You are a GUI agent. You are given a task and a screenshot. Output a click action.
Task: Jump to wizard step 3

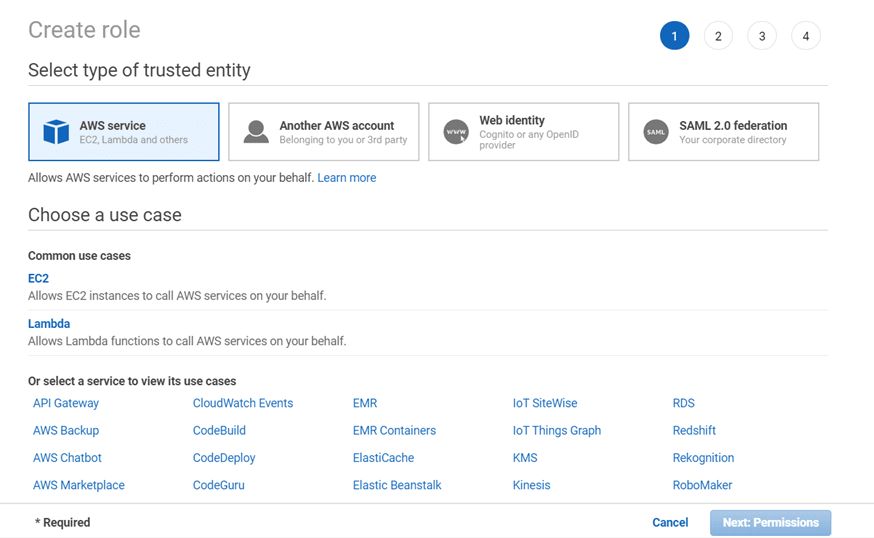pyautogui.click(x=762, y=36)
